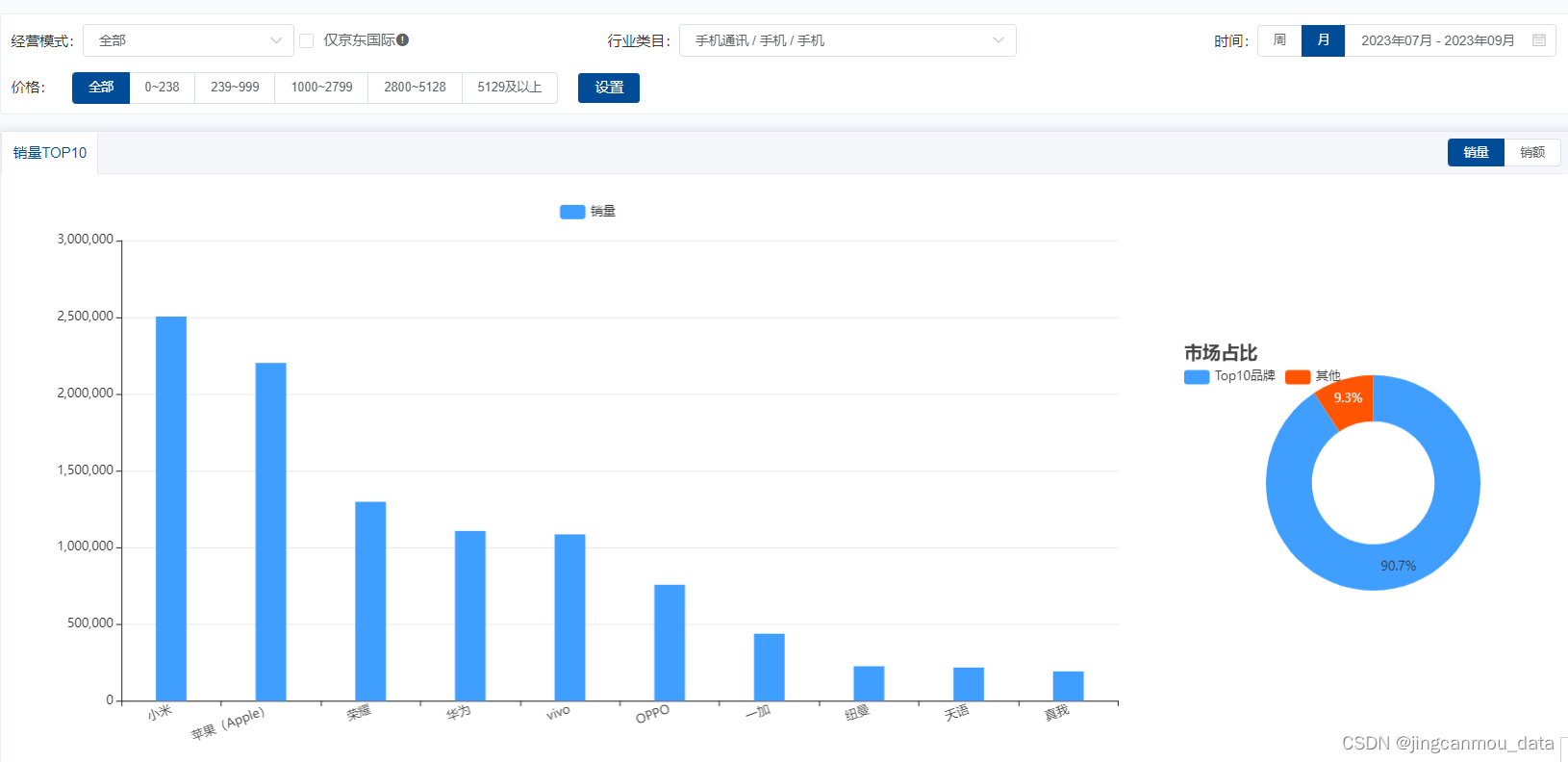Toggle the 仅京东国际 checkbox
This screenshot has width=1568, height=762.
(306, 40)
